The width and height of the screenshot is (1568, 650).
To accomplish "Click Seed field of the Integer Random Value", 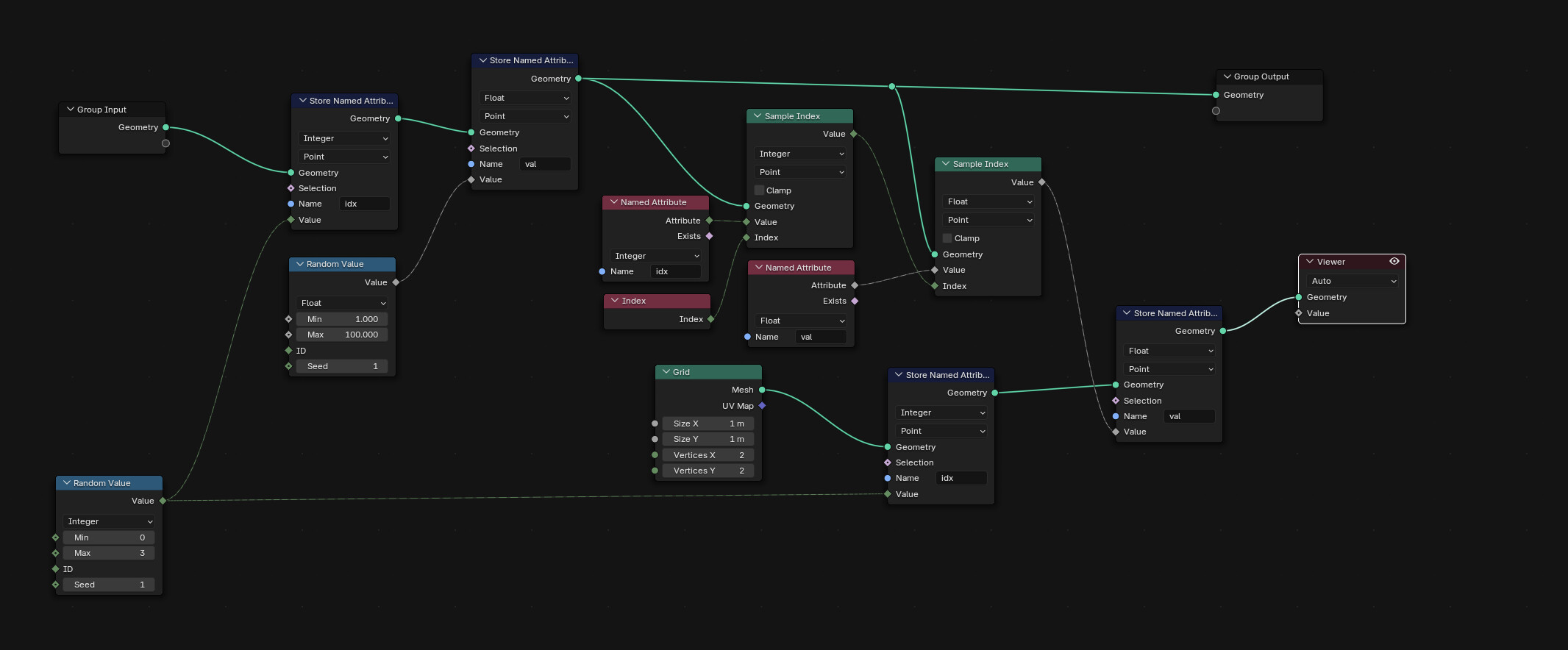I will point(109,585).
